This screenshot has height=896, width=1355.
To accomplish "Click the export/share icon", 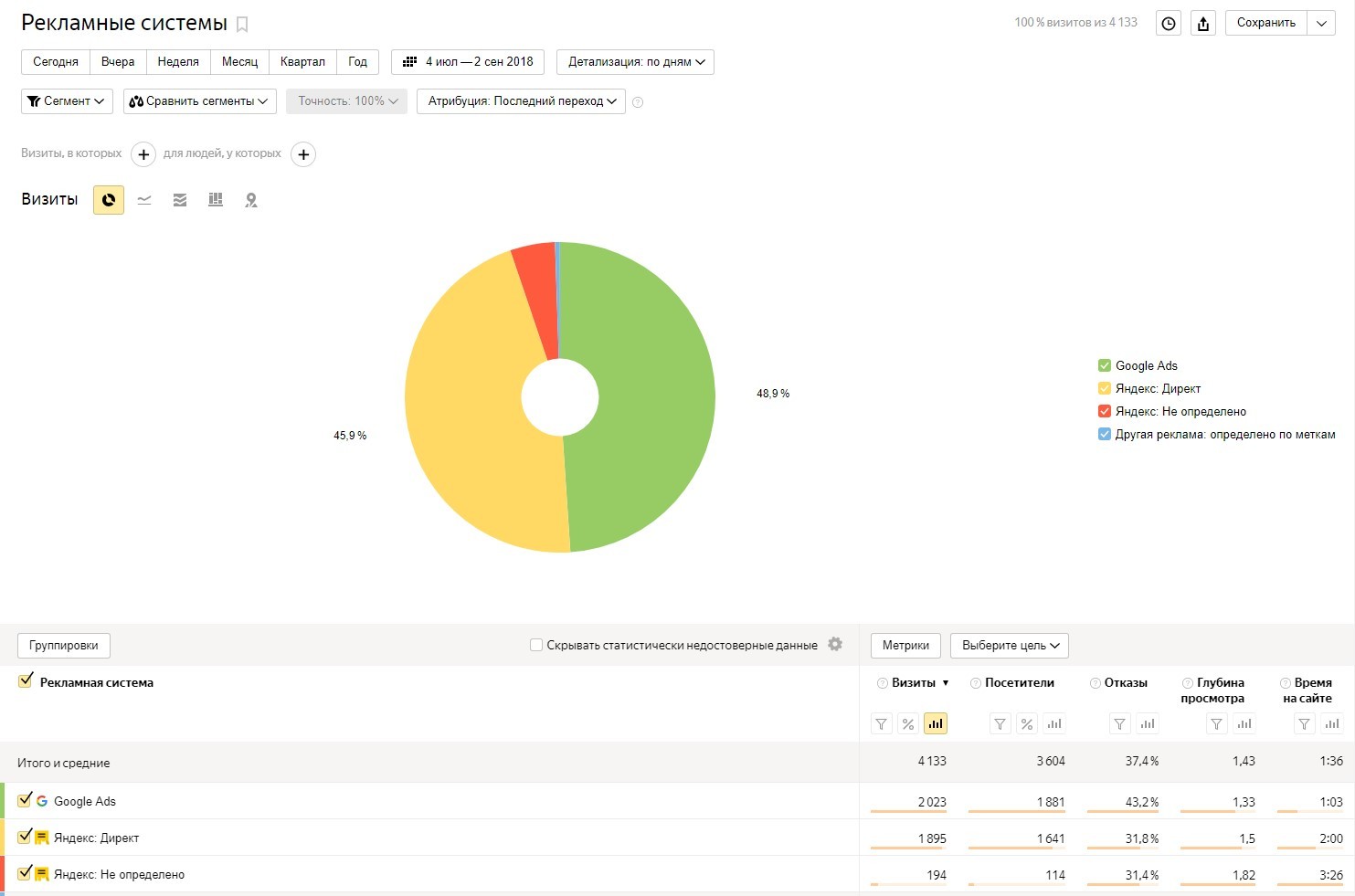I will pos(1203,24).
